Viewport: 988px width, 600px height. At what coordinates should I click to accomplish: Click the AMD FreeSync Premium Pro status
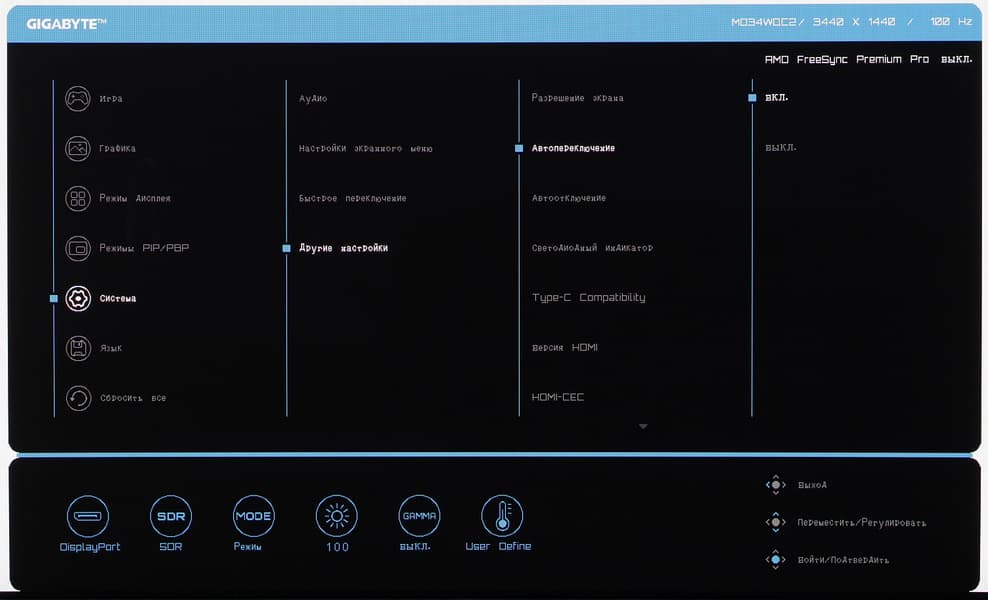click(x=868, y=59)
